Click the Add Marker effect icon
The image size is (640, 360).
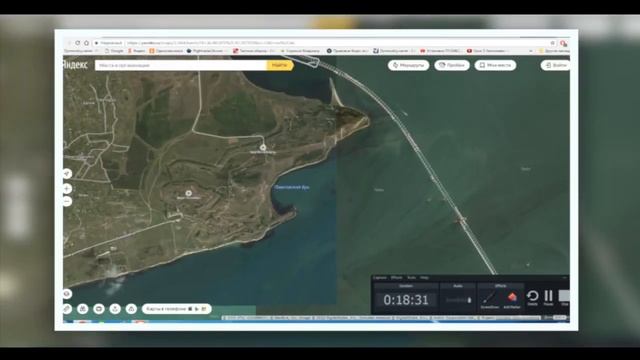(512, 300)
